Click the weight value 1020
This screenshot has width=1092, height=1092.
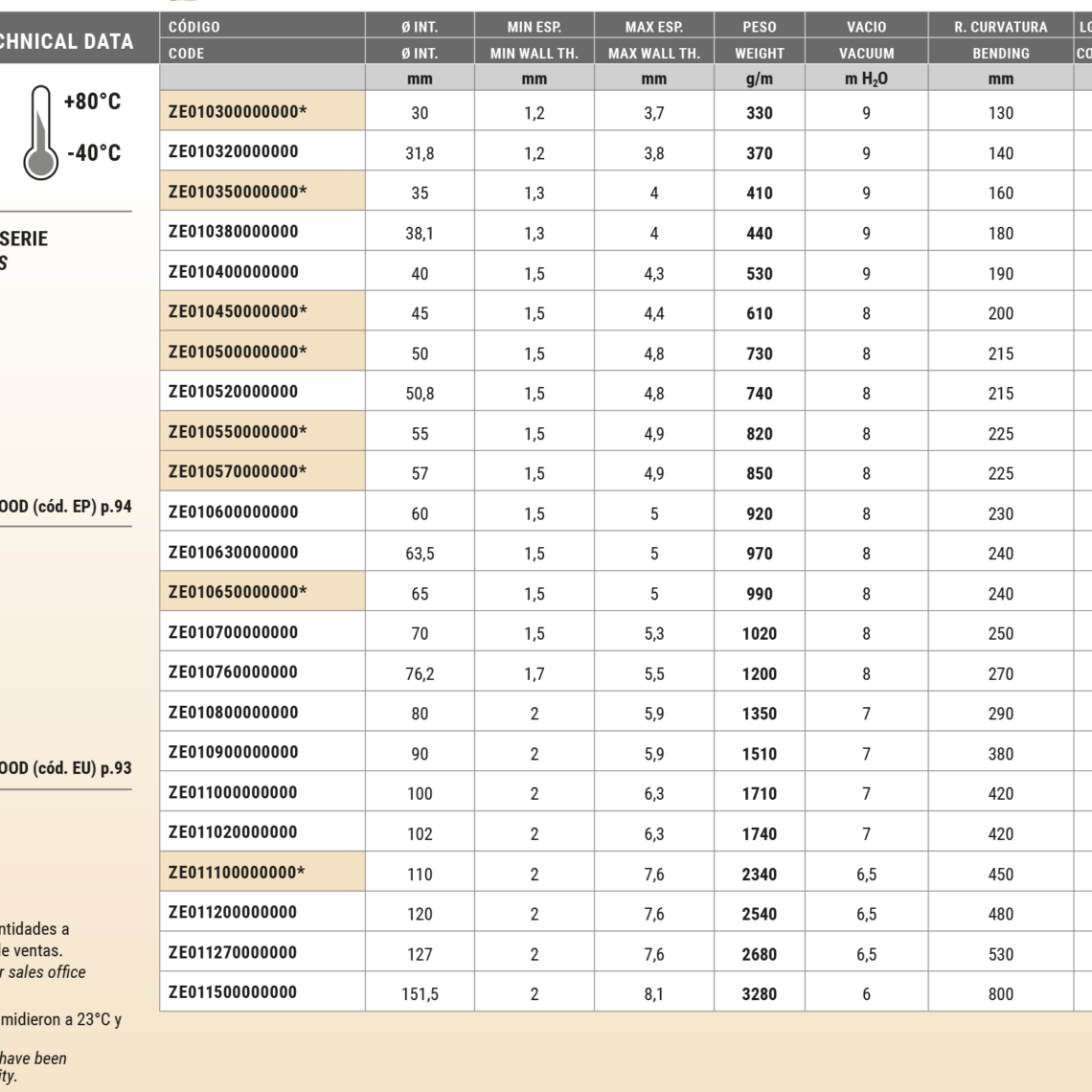(759, 634)
